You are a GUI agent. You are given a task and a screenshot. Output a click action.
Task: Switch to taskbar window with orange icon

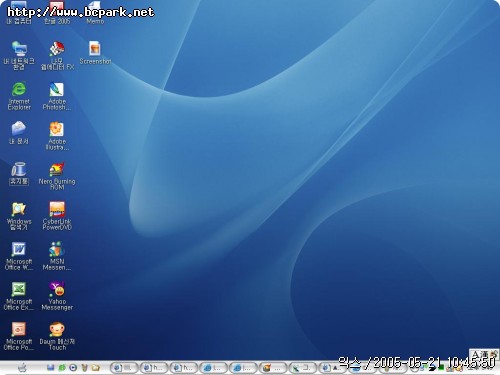click(x=273, y=368)
